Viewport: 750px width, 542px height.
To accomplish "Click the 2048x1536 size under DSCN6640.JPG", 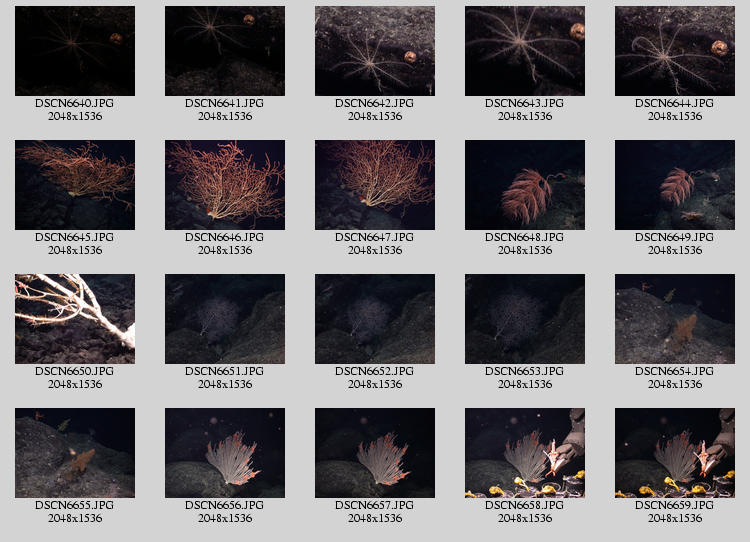I will tap(75, 116).
